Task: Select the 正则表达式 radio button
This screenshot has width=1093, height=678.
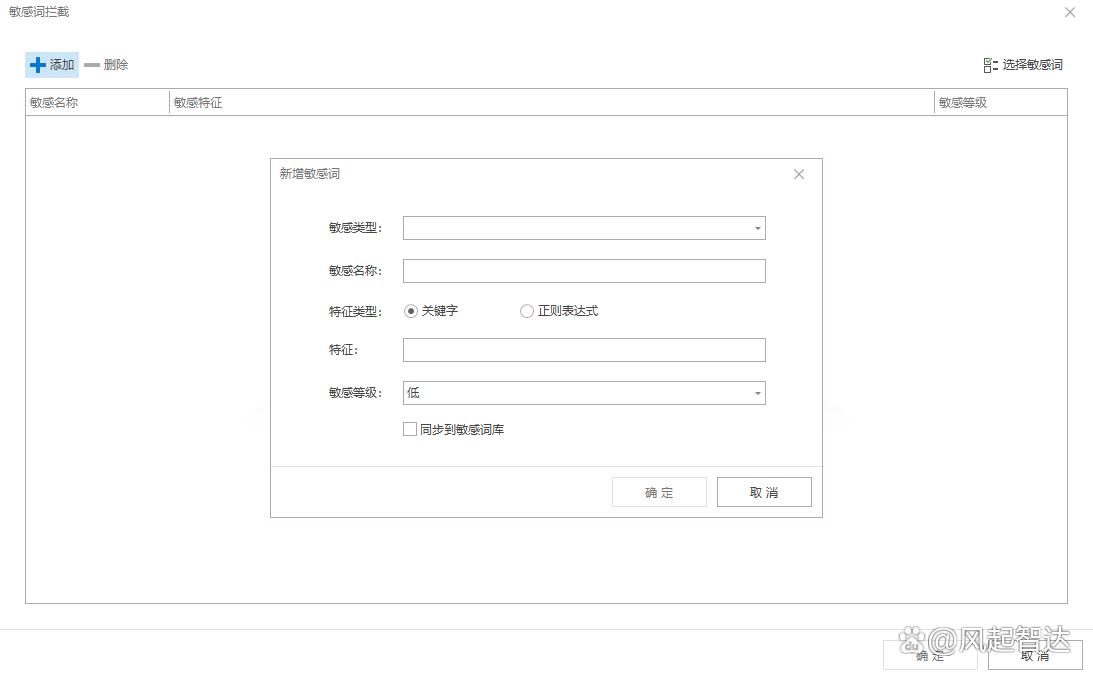Action: pyautogui.click(x=527, y=311)
